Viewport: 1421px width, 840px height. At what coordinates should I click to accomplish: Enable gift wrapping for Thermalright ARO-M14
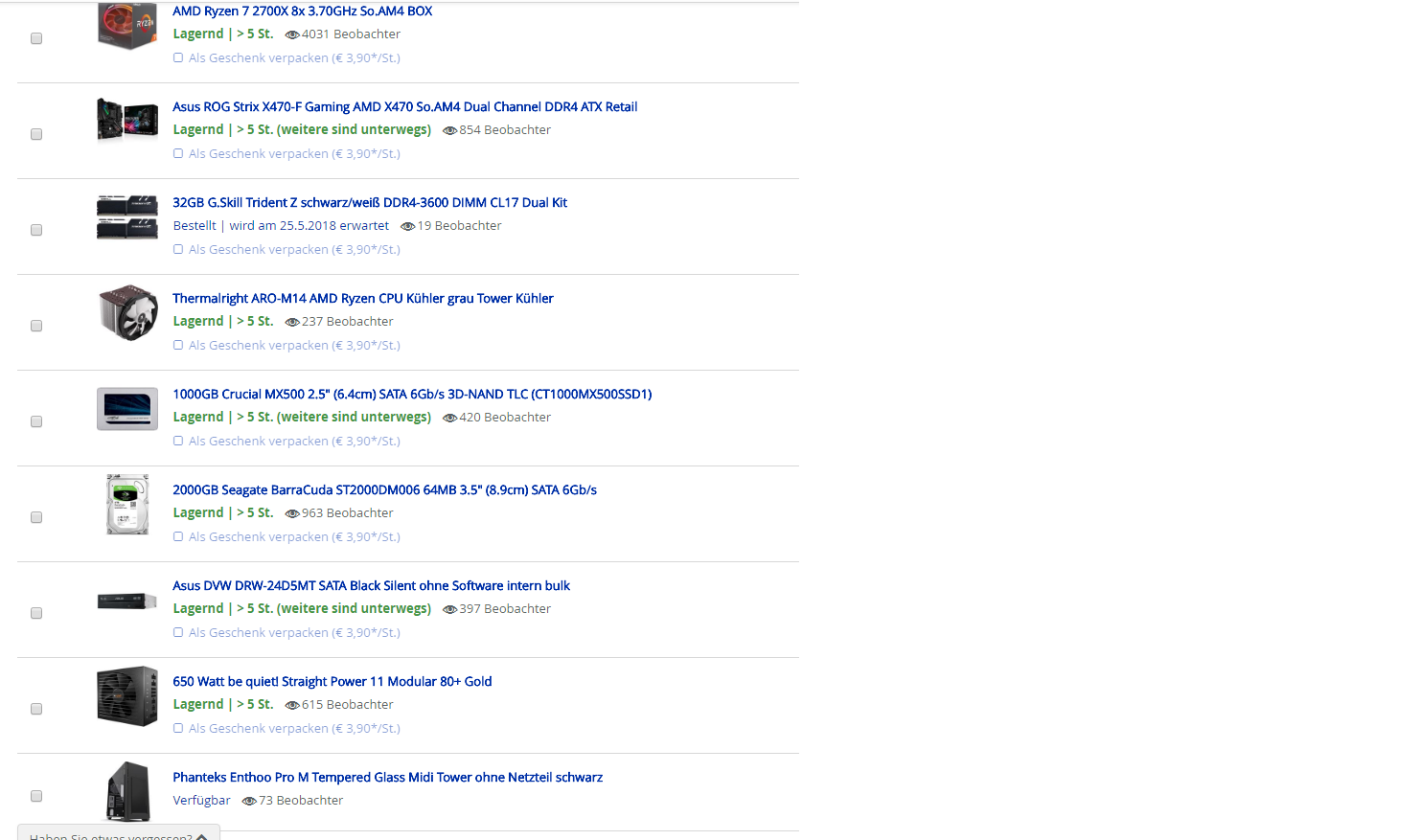178,345
